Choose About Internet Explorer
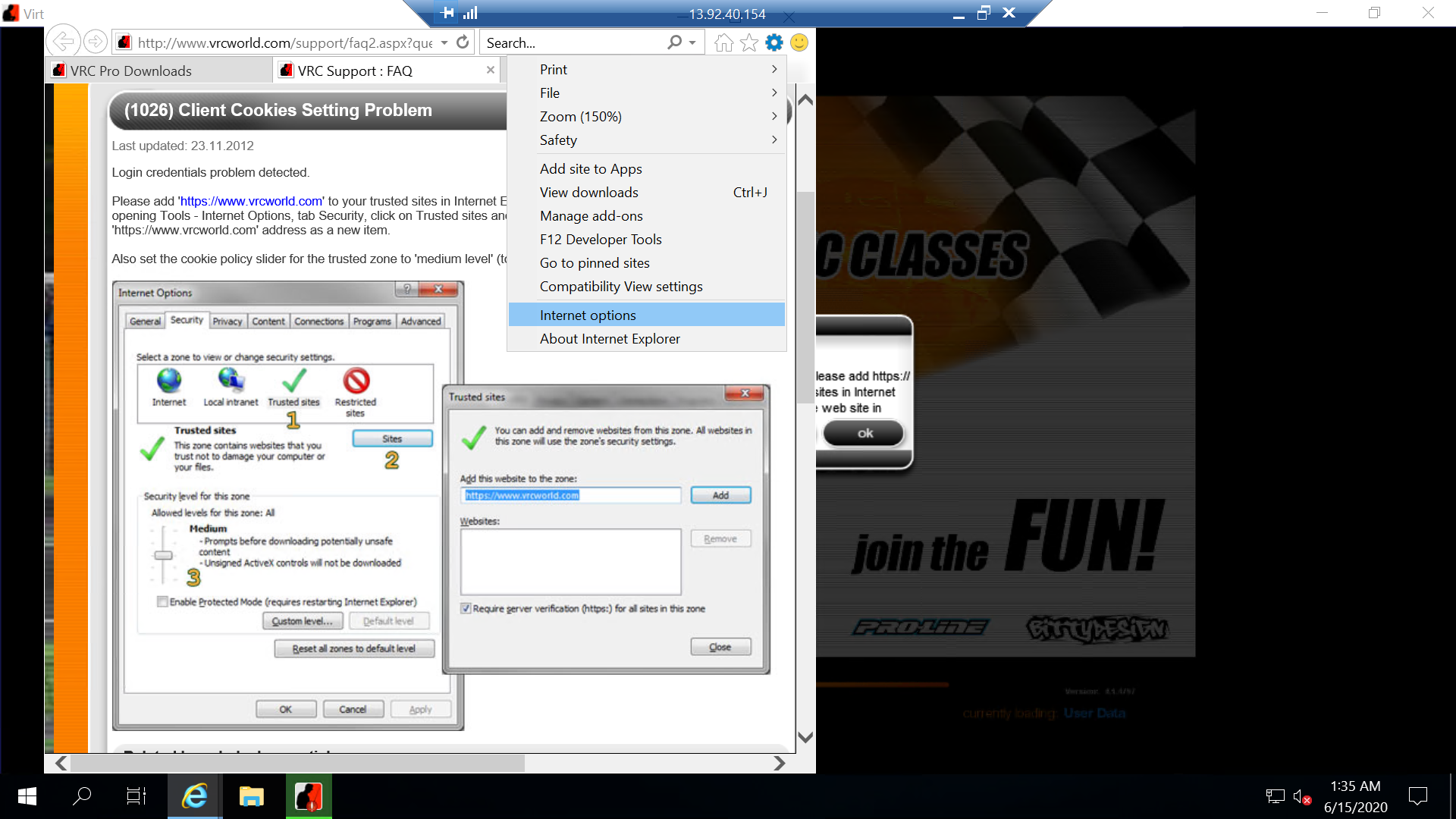The width and height of the screenshot is (1456, 819). pos(647,338)
